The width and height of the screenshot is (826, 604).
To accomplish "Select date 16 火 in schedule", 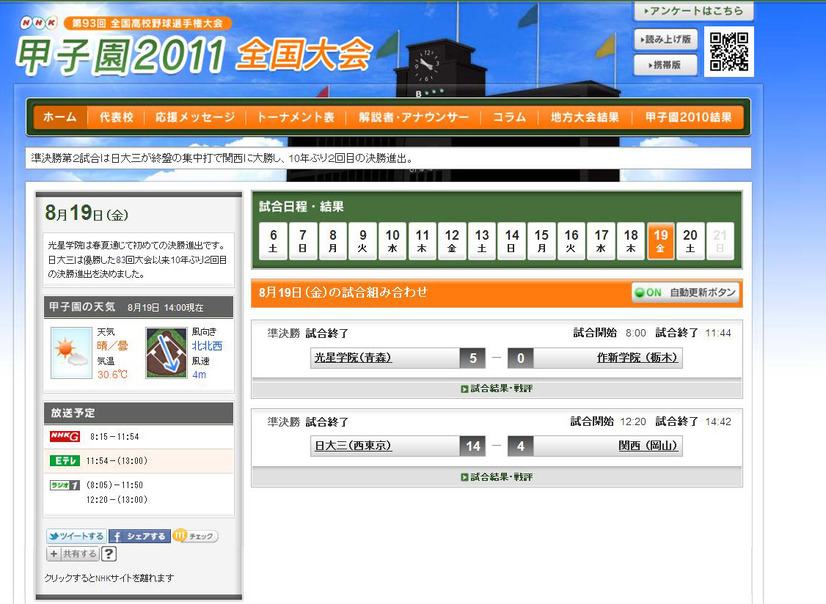I will click(572, 241).
